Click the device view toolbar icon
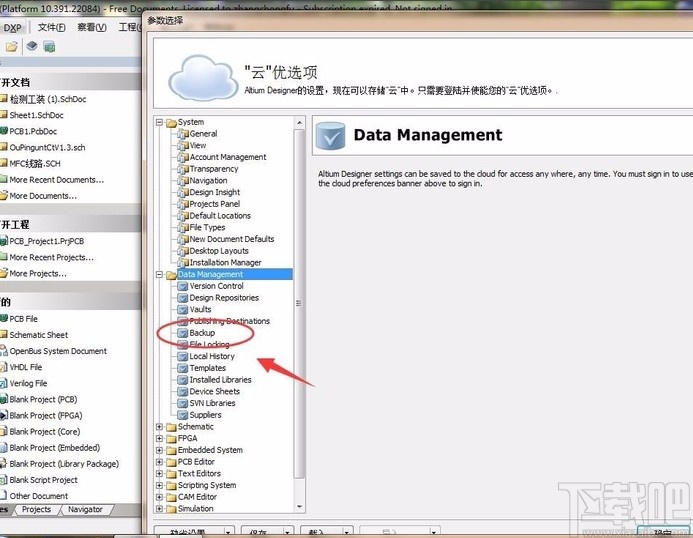Screen dimensions: 693x538 [31, 46]
